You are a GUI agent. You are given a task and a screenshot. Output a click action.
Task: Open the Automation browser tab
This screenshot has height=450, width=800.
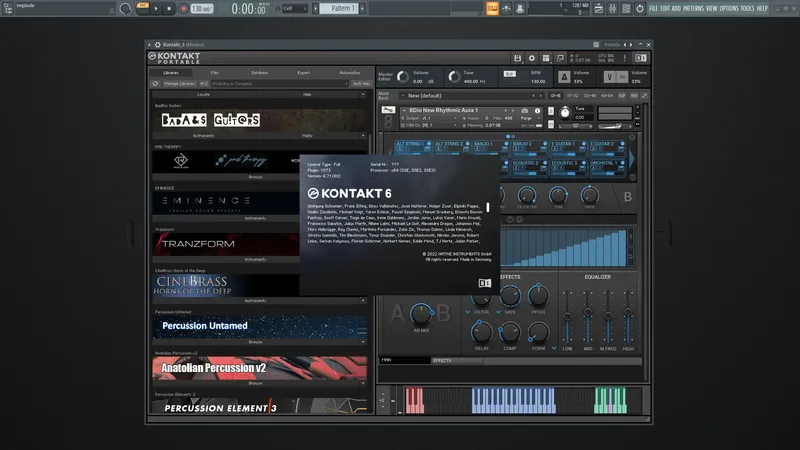click(350, 72)
